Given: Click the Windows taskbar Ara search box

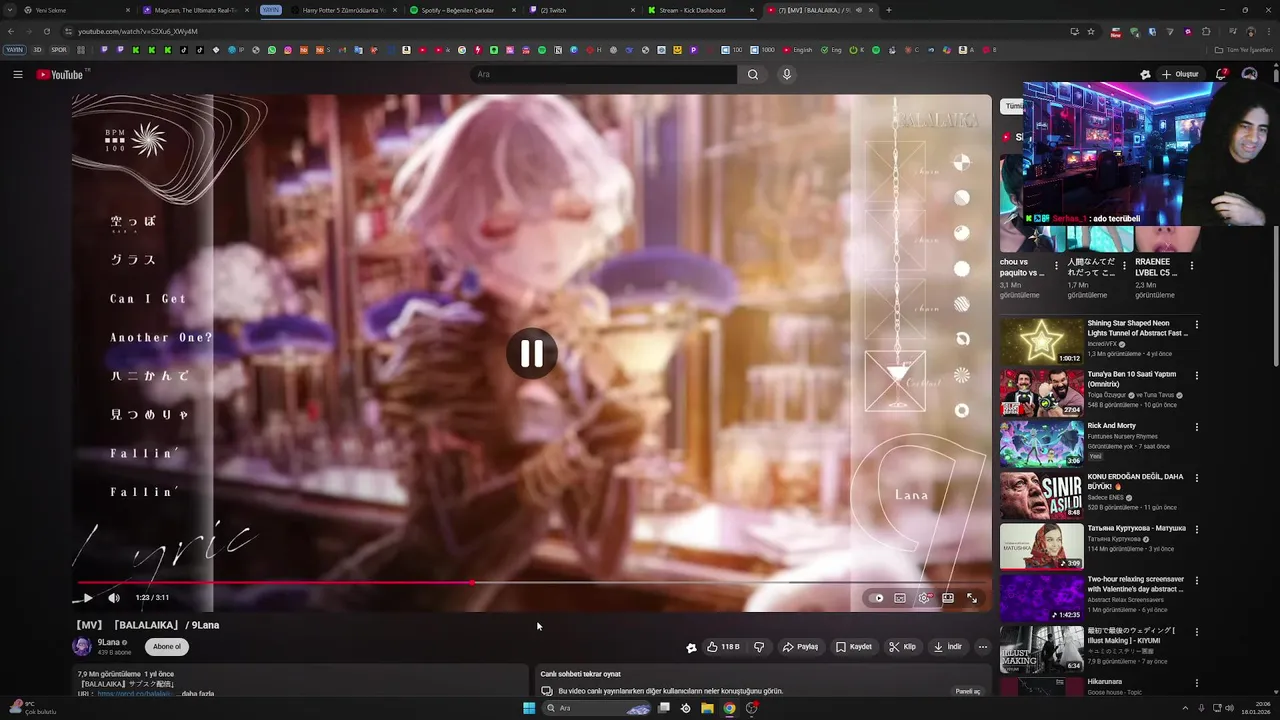Looking at the screenshot, I should click(597, 708).
